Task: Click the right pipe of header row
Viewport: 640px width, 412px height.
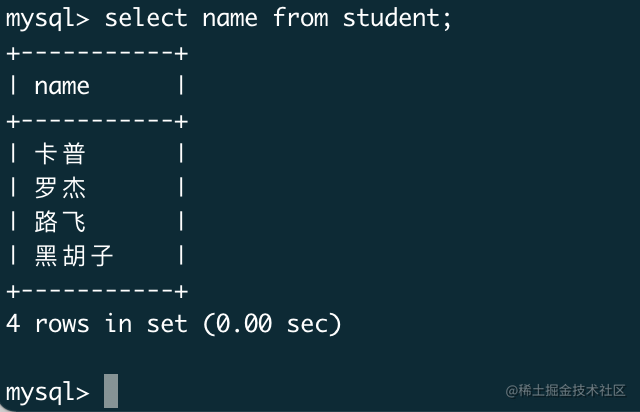Action: (x=181, y=86)
